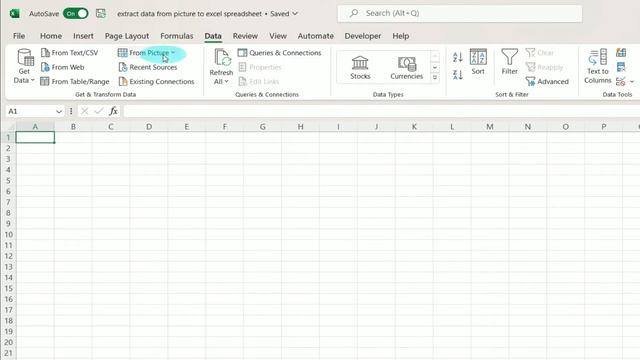Select row 10 header
The image size is (640, 360).
point(9,235)
